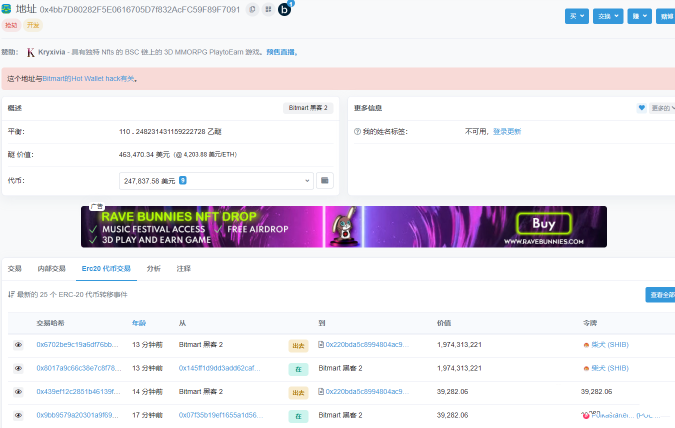Click the SHIB token icon in first row
This screenshot has height=428, width=675.
coord(586,345)
